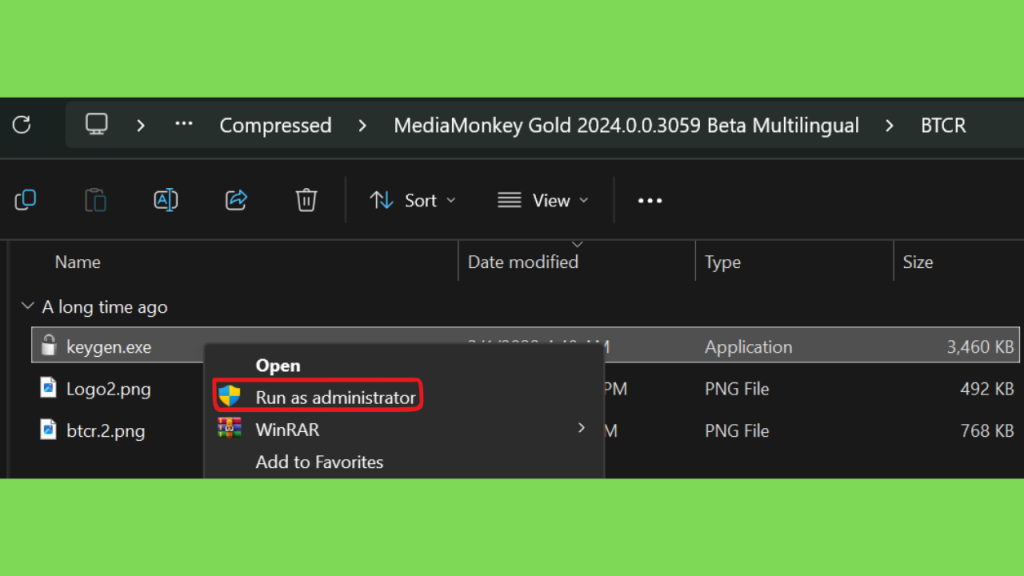Image resolution: width=1024 pixels, height=576 pixels.
Task: Click the 492 KB size cell
Action: pos(987,389)
